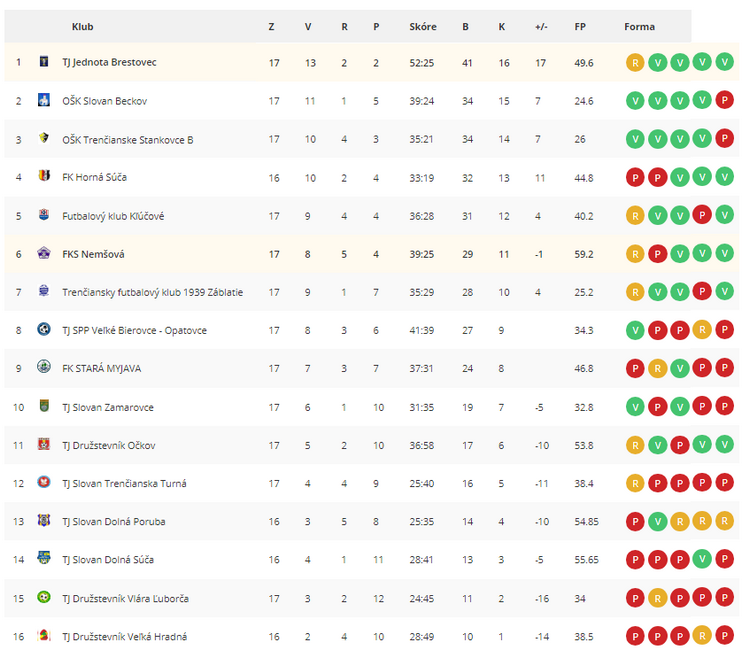Open TJ Družstevník Veľká Hradná link

124,637
